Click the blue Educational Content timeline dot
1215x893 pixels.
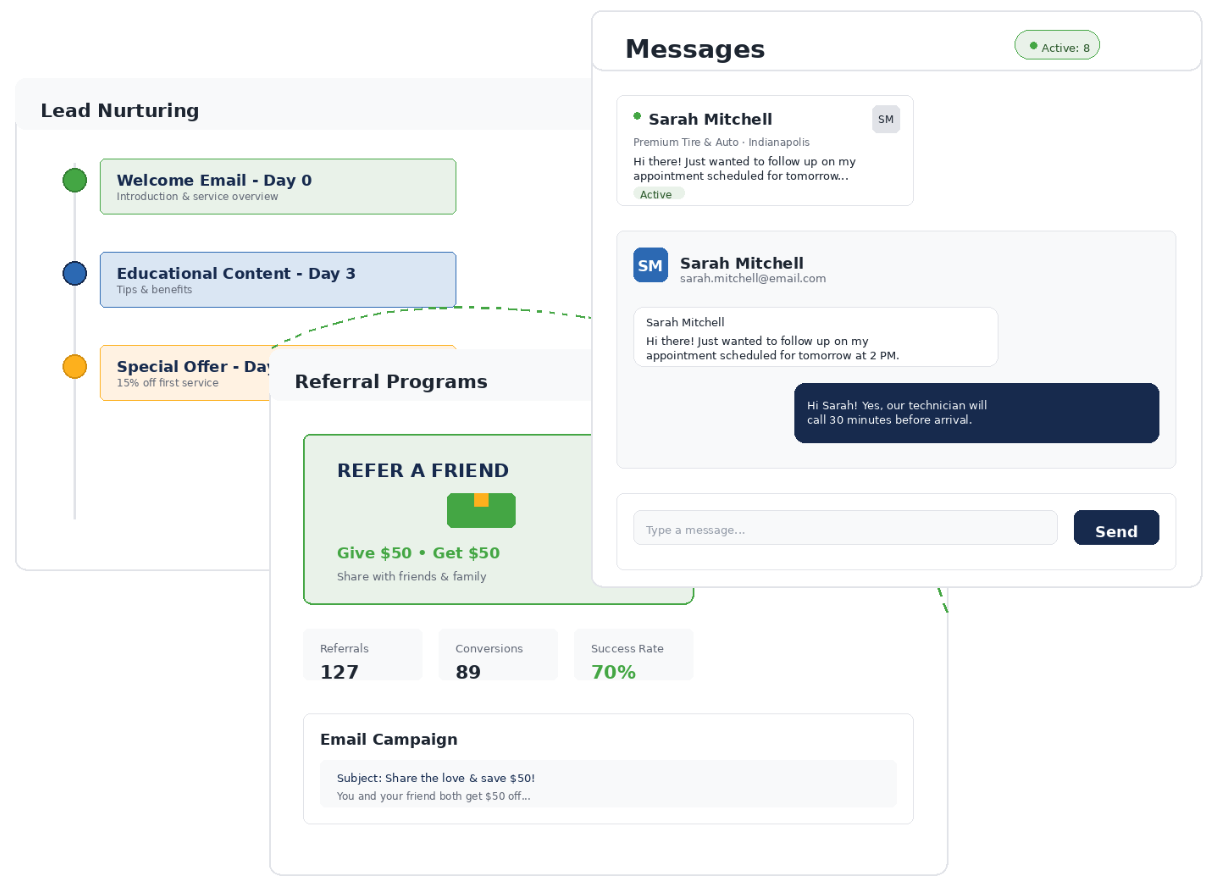(75, 273)
